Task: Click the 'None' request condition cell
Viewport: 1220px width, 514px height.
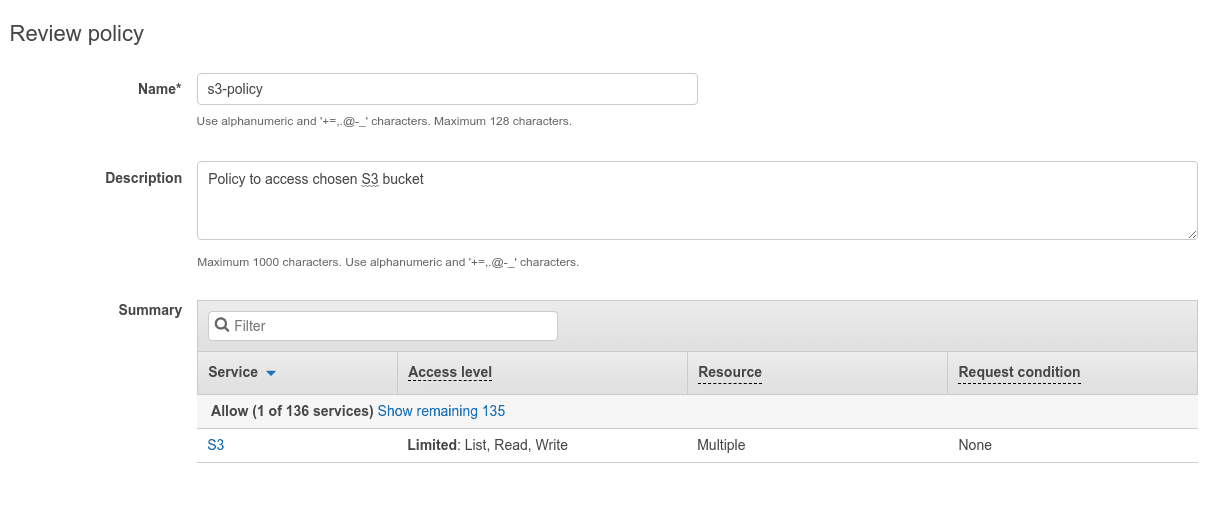Action: [x=975, y=445]
